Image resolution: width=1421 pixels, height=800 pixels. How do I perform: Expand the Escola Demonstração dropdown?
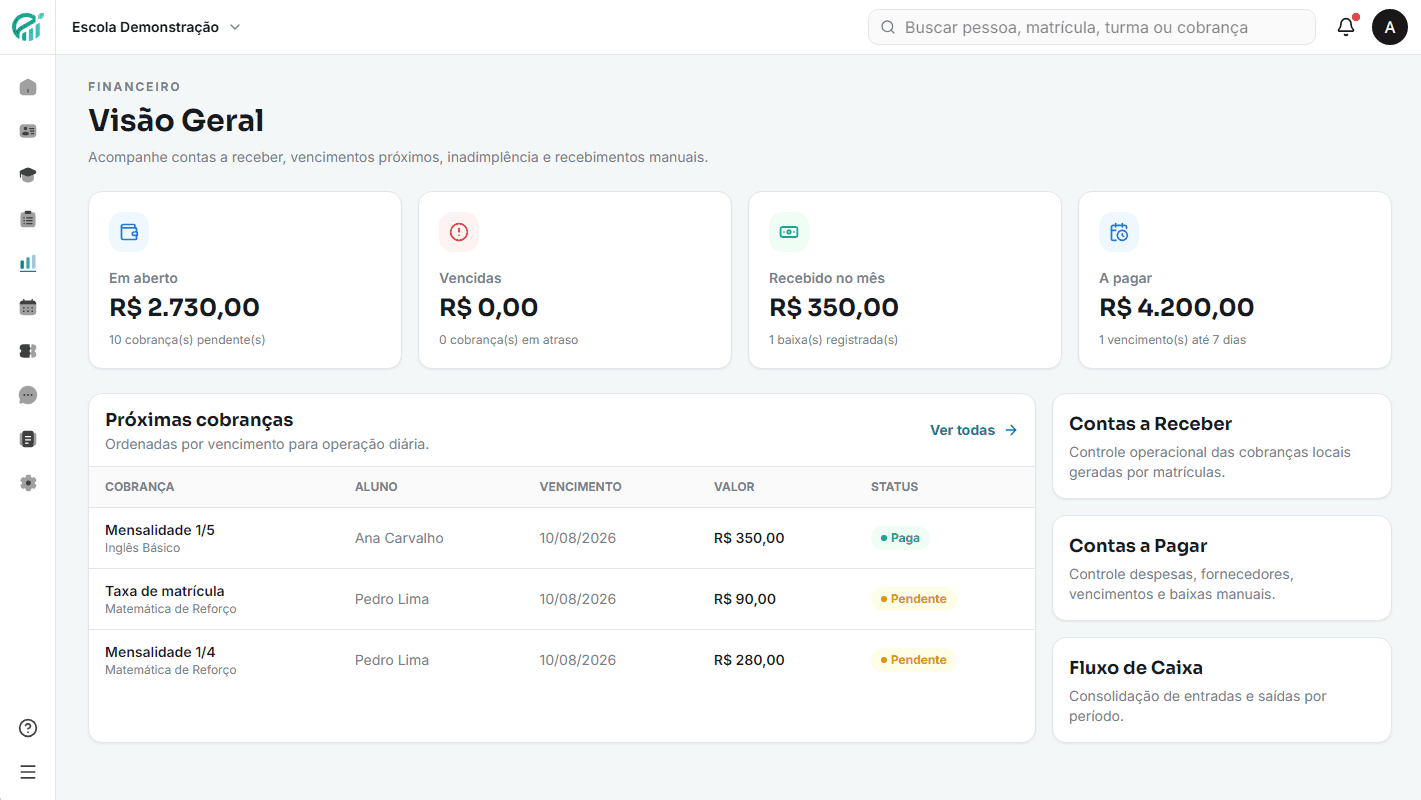[156, 27]
